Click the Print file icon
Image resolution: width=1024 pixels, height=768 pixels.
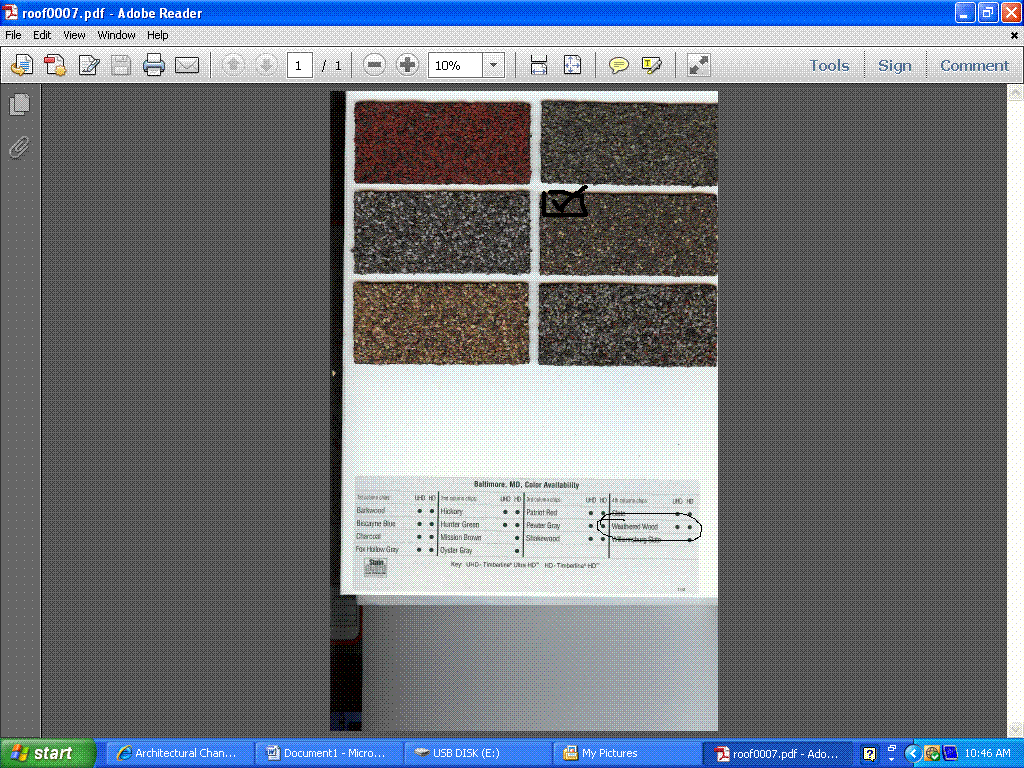click(153, 66)
